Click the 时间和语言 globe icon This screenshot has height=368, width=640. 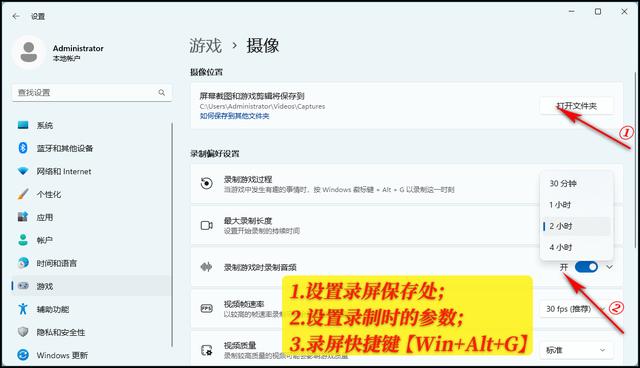click(23, 263)
